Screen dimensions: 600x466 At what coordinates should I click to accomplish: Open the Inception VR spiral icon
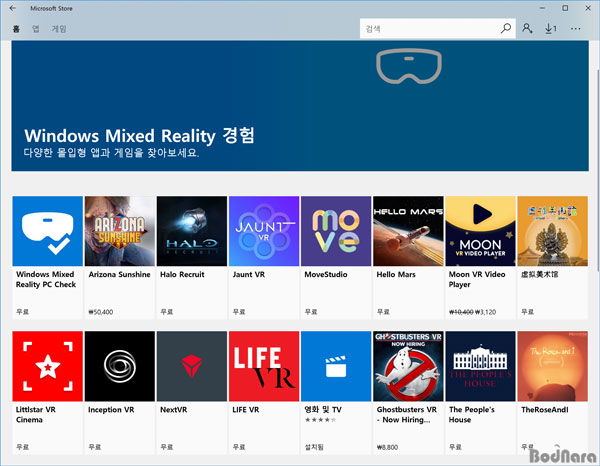120,366
